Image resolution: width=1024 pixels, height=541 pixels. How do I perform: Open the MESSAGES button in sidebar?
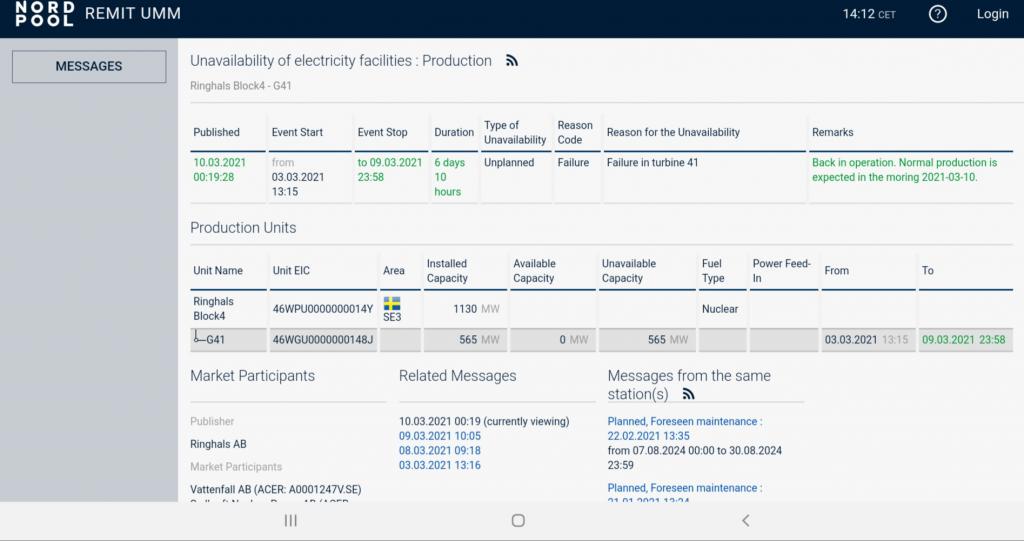(89, 66)
